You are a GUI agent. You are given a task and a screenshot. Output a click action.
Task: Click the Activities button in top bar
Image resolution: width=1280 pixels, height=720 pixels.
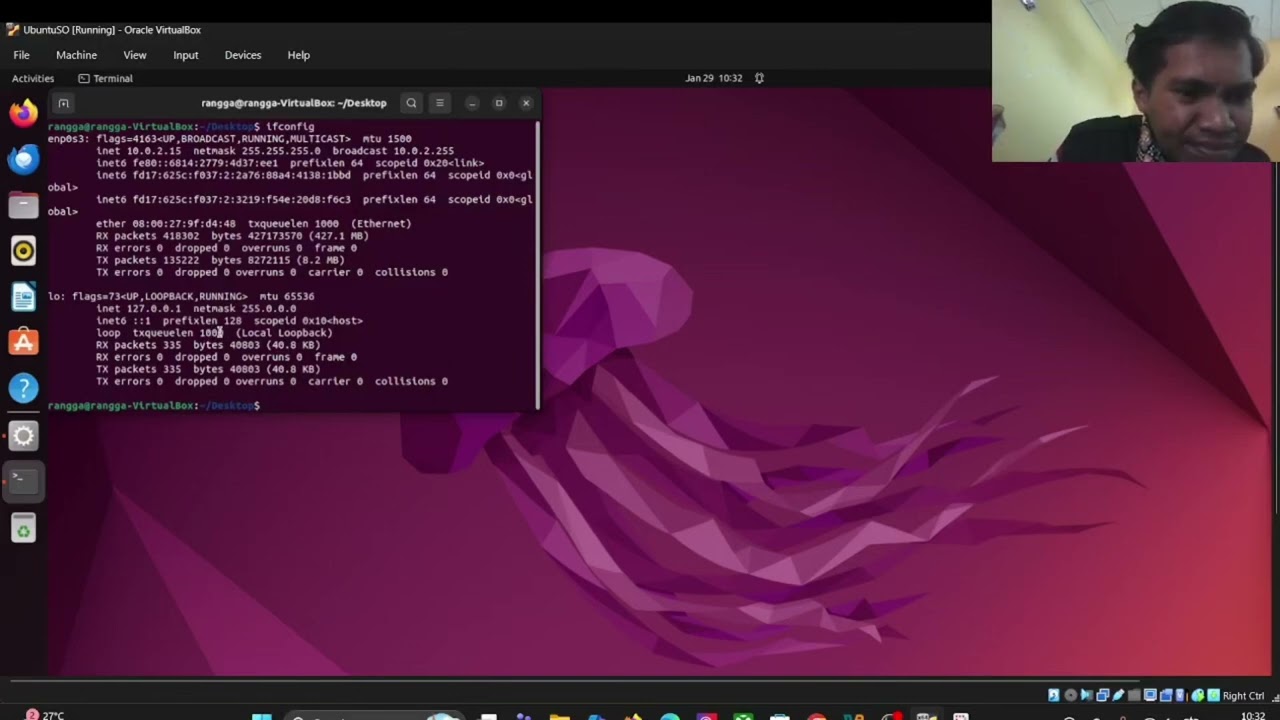click(x=33, y=78)
